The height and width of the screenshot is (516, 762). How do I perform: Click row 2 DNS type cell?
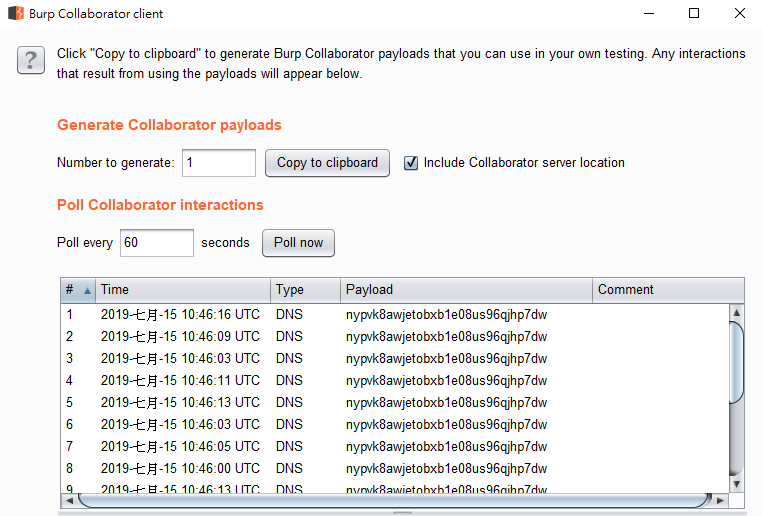(x=289, y=337)
